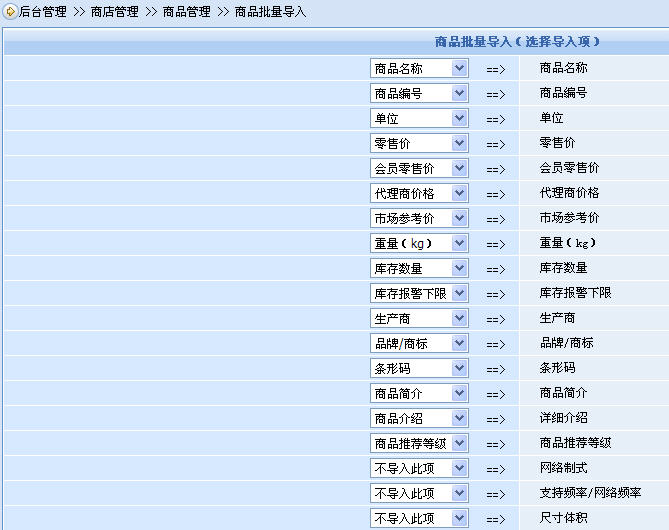Open the dropdown mapped to 尺寸体积
The image size is (669, 530).
pos(418,518)
